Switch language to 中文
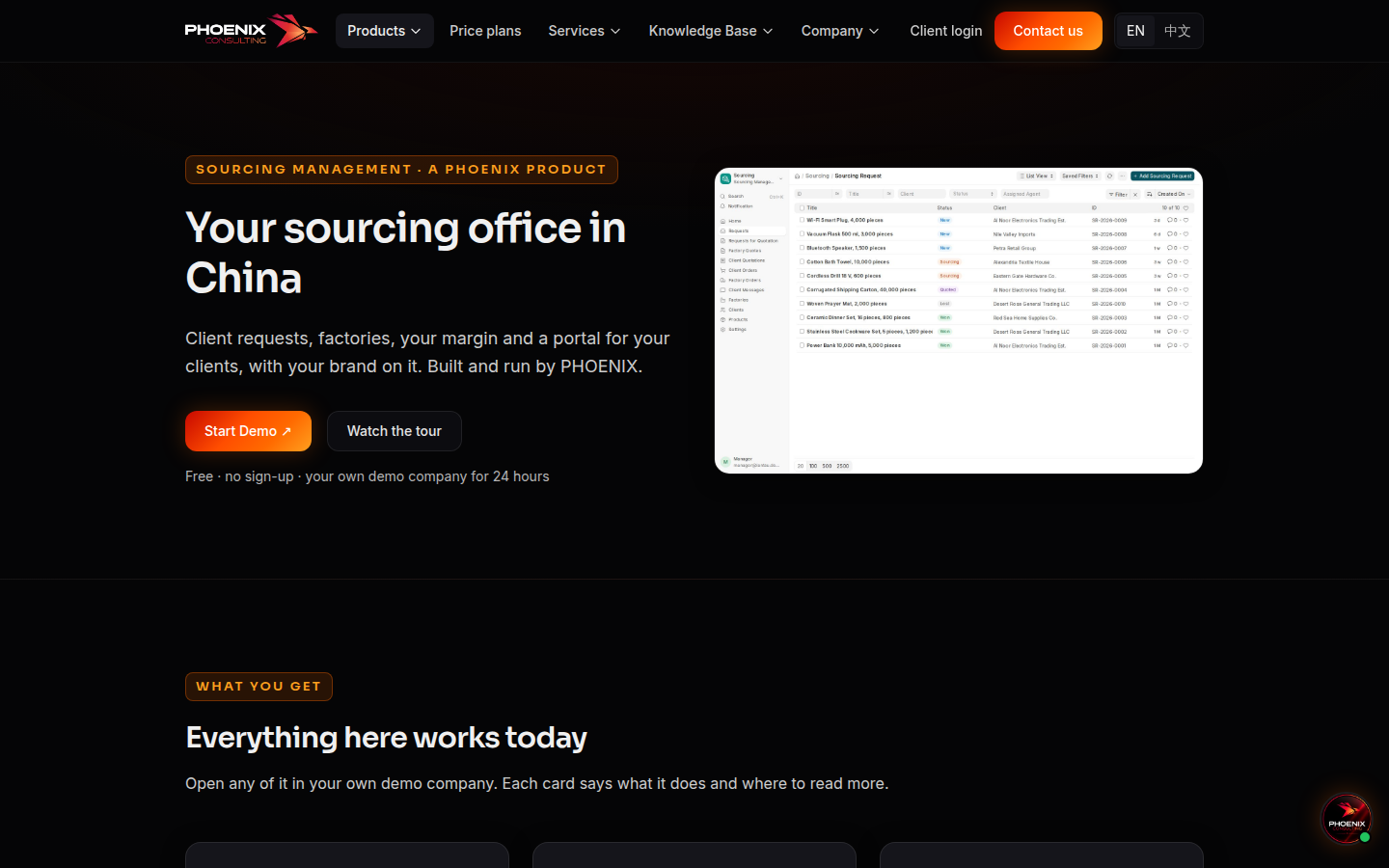1389x868 pixels. coord(1177,31)
